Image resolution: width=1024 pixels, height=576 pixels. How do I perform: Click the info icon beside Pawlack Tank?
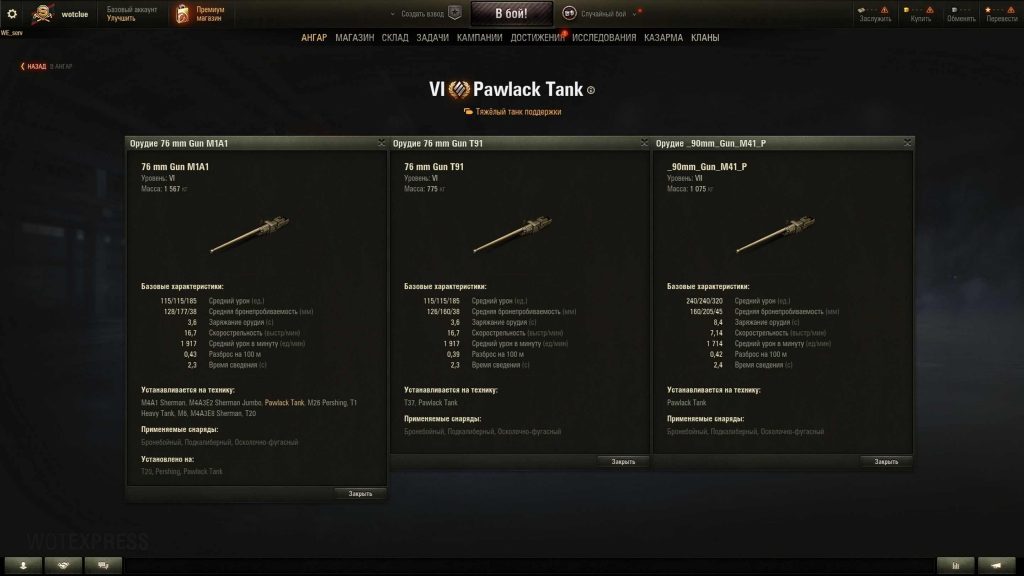click(591, 91)
